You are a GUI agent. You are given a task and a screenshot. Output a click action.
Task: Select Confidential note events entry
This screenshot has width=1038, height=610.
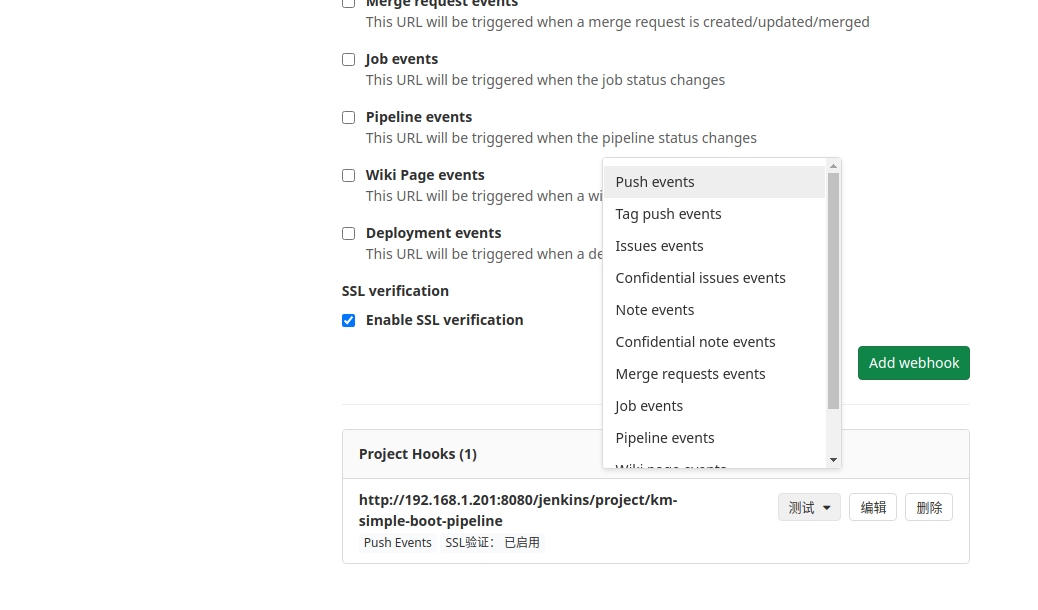(695, 342)
